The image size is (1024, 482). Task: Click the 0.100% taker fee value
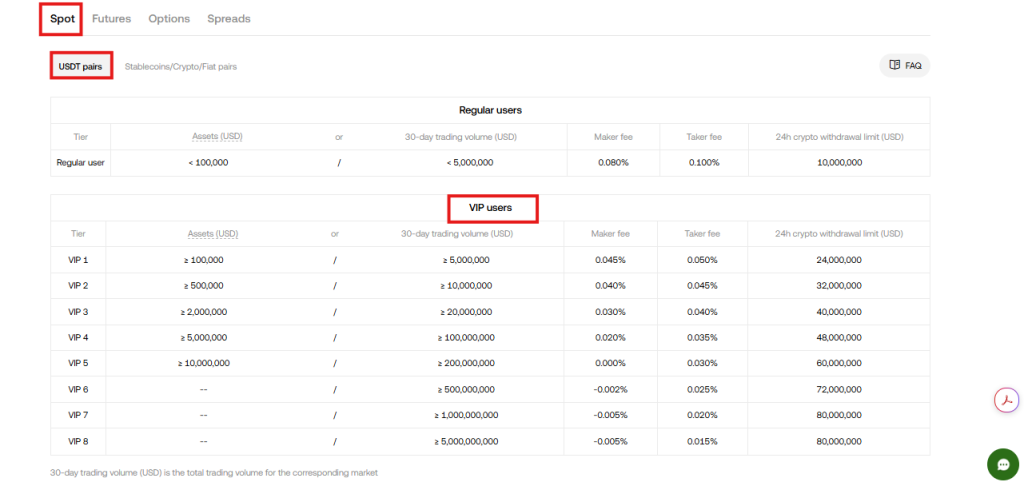tap(704, 163)
